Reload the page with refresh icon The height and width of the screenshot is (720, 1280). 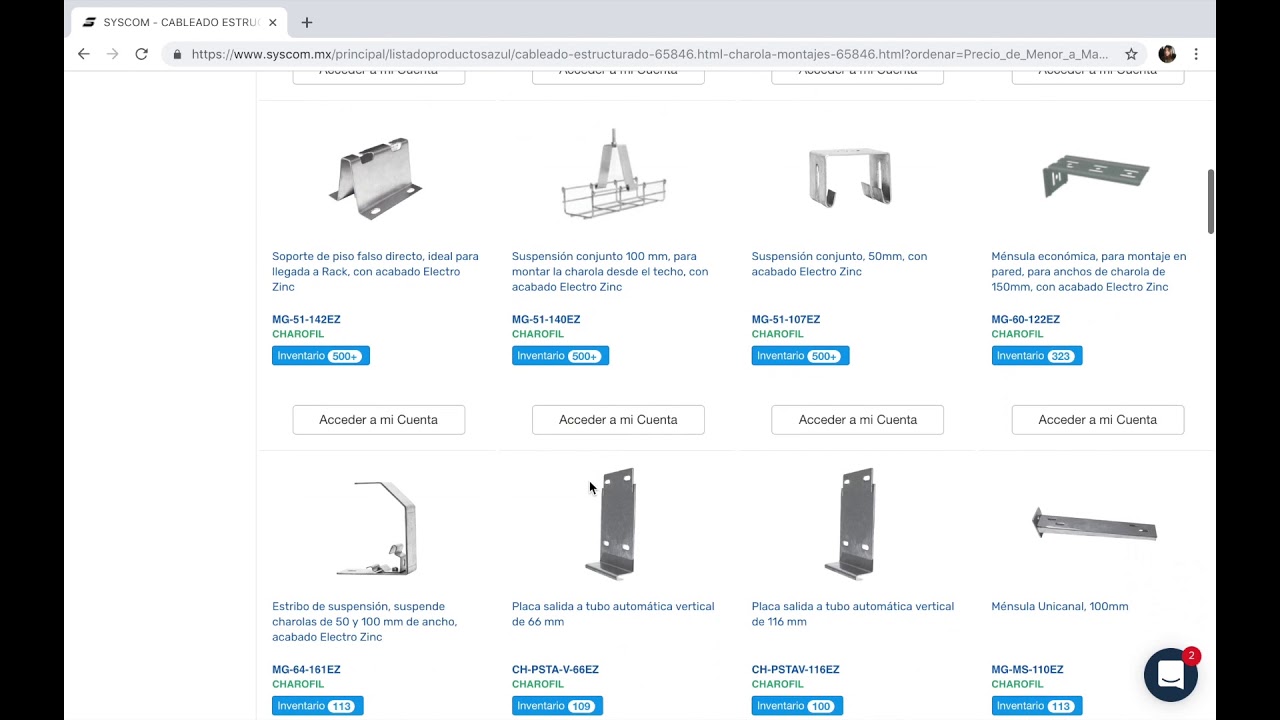141,54
